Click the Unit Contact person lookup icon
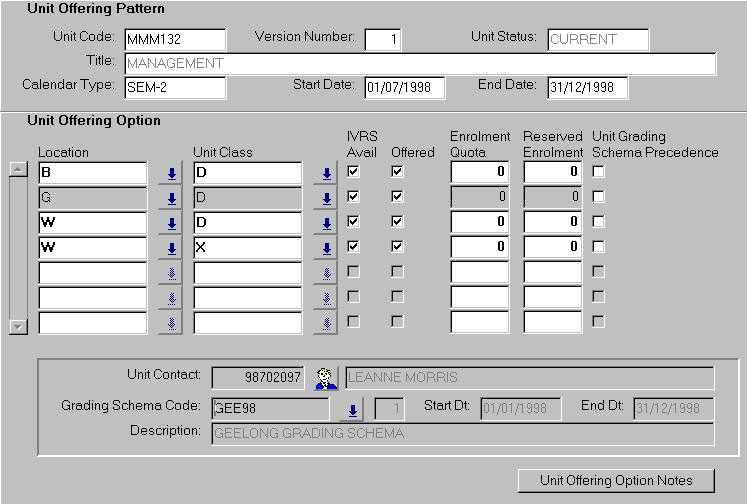 324,378
